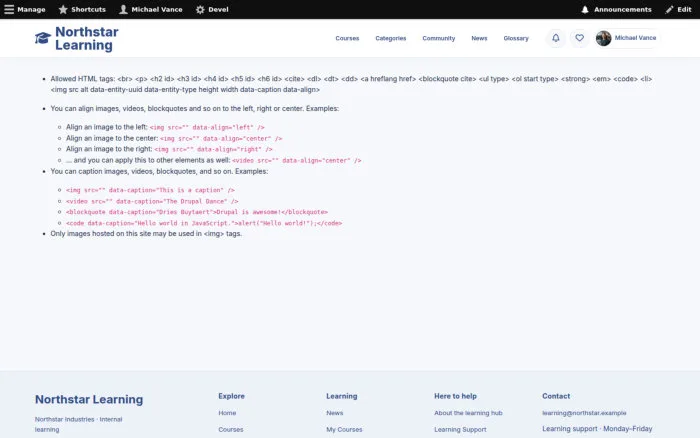700x438 pixels.
Task: Click the graduation cap logo icon
Action: (43, 38)
